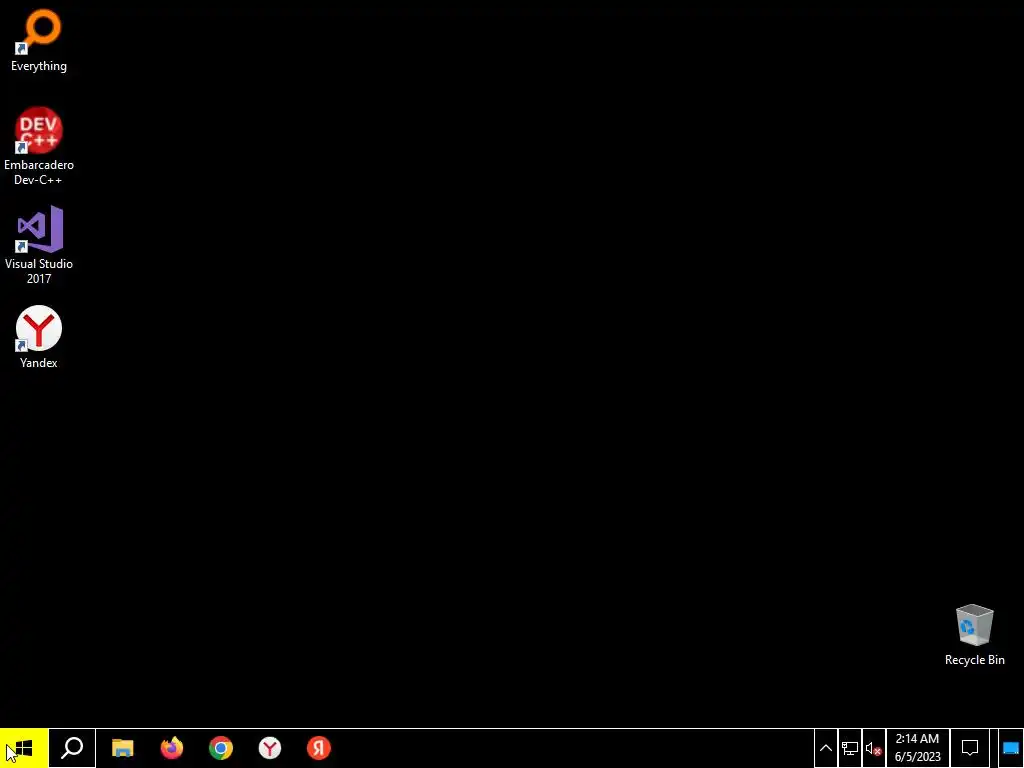The width and height of the screenshot is (1024, 768).
Task: Expand hidden system tray icons
Action: click(x=825, y=748)
